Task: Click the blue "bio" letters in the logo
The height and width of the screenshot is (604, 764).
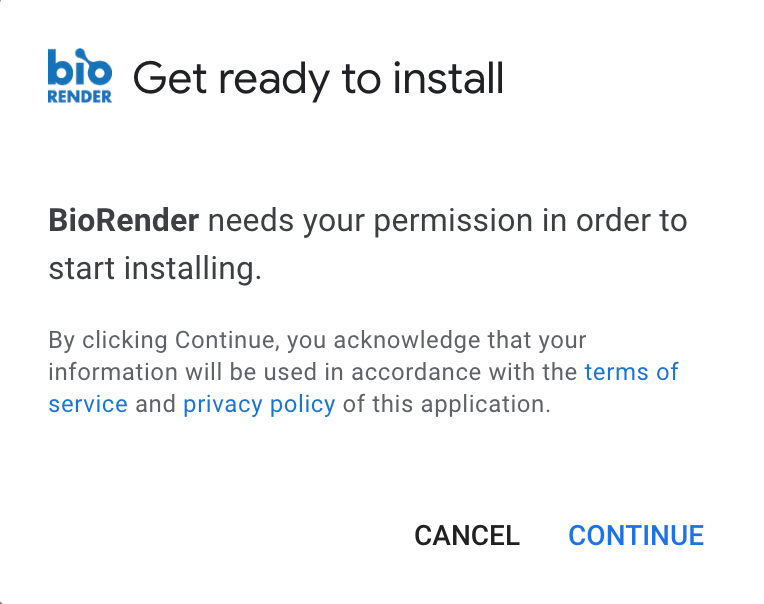Action: pyautogui.click(x=78, y=72)
